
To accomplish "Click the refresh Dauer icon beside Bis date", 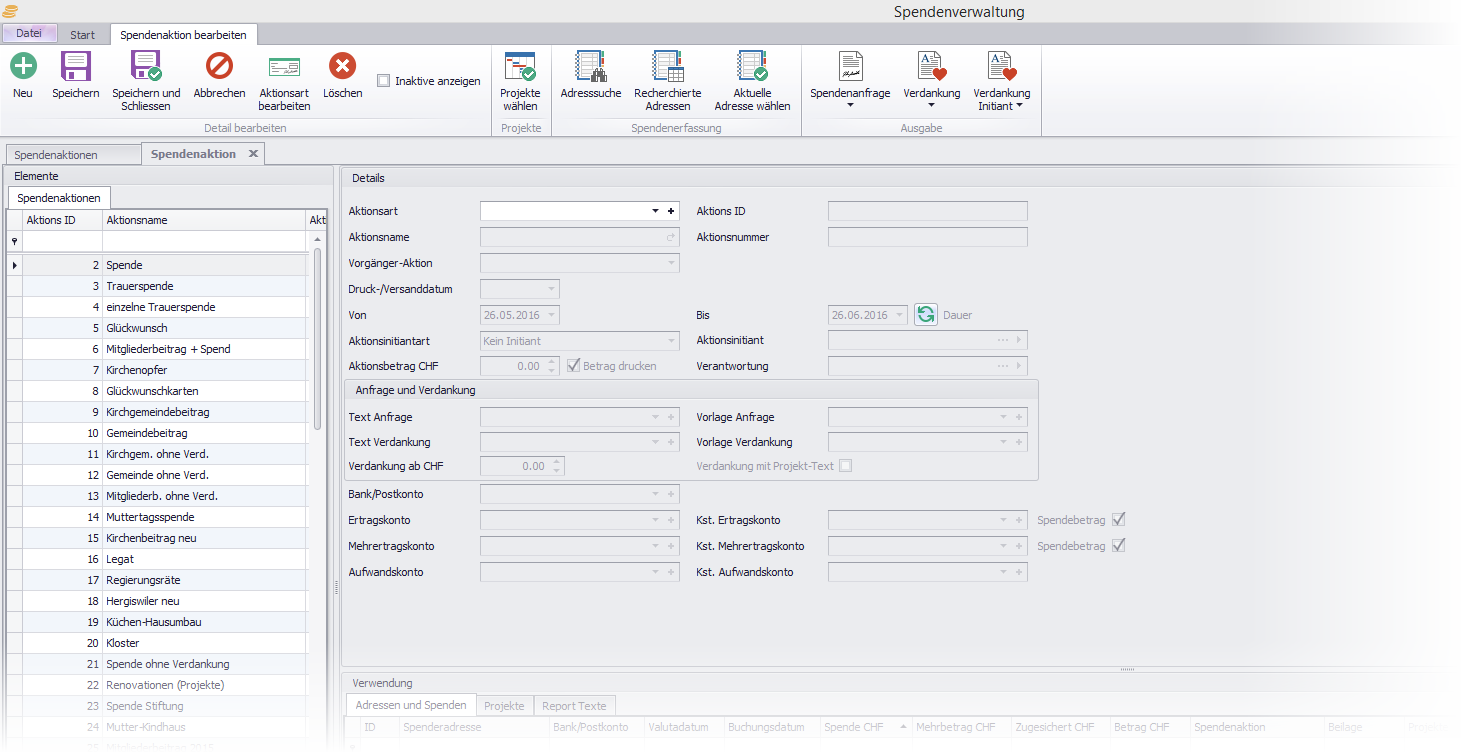I will pyautogui.click(x=925, y=315).
